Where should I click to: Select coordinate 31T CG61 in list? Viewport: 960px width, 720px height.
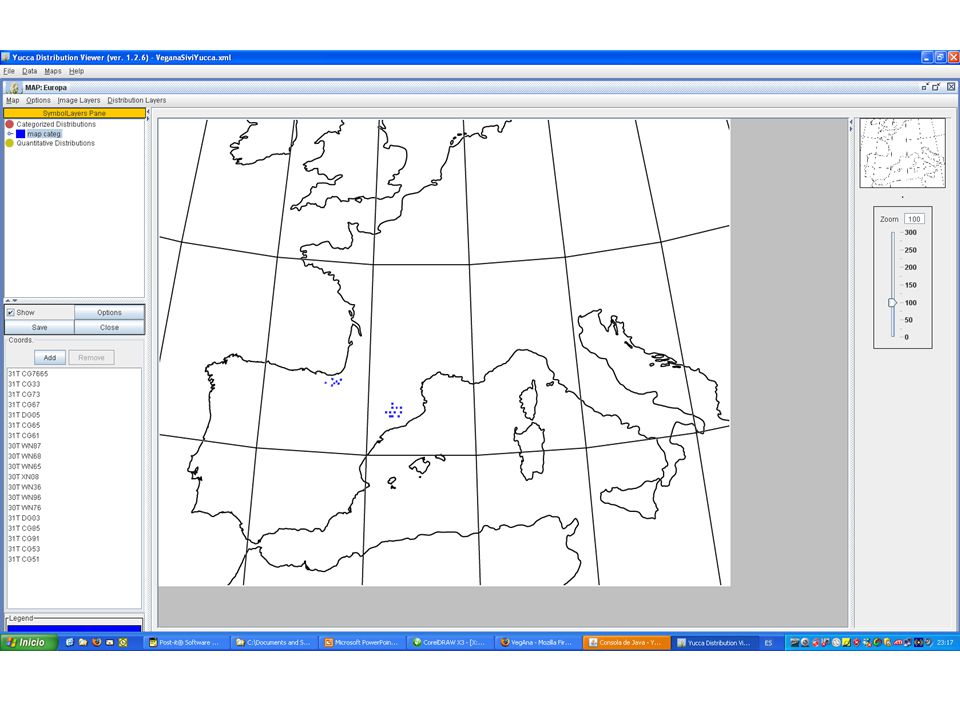(x=24, y=435)
